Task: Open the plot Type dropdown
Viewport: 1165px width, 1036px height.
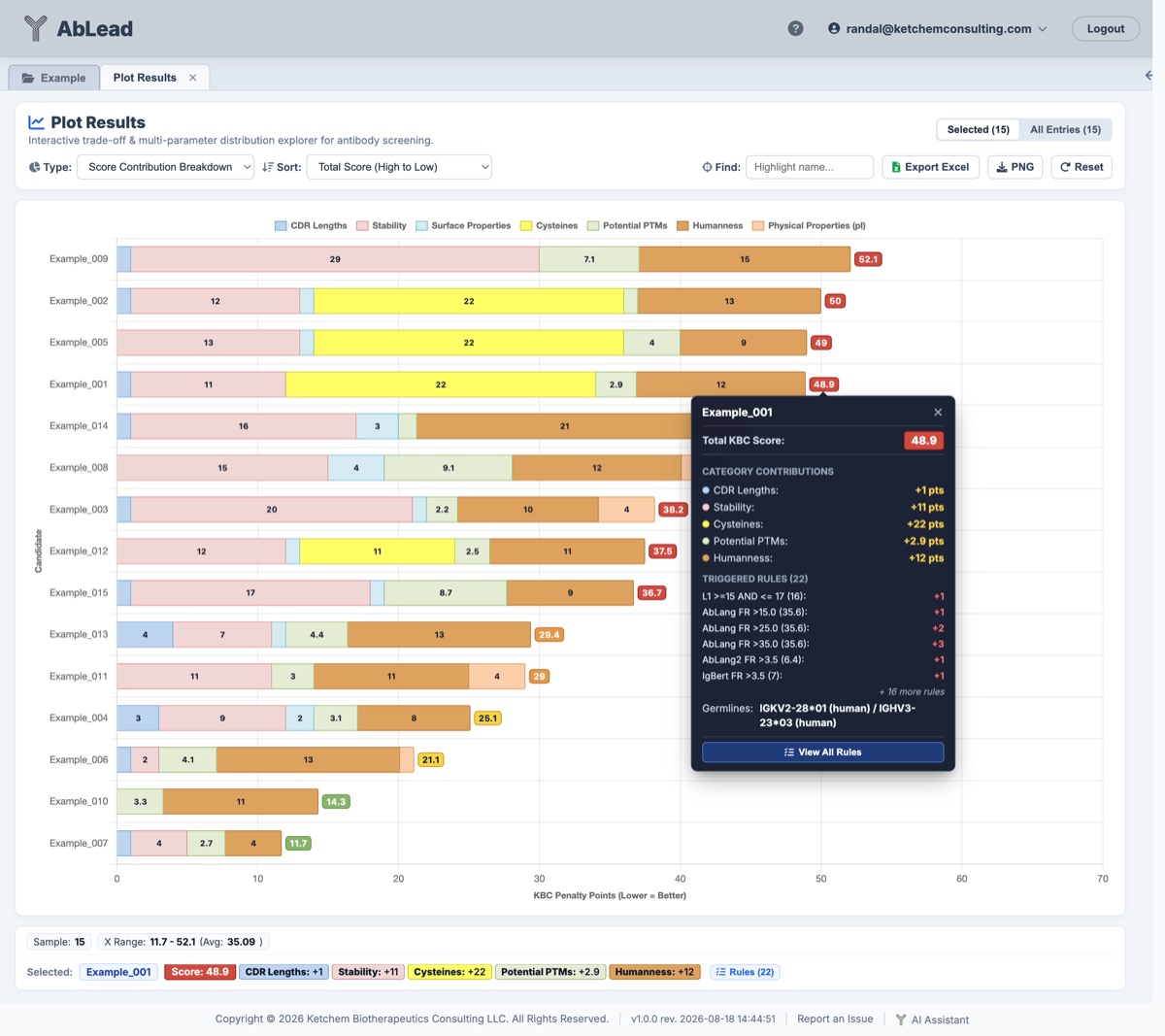Action: tap(165, 167)
